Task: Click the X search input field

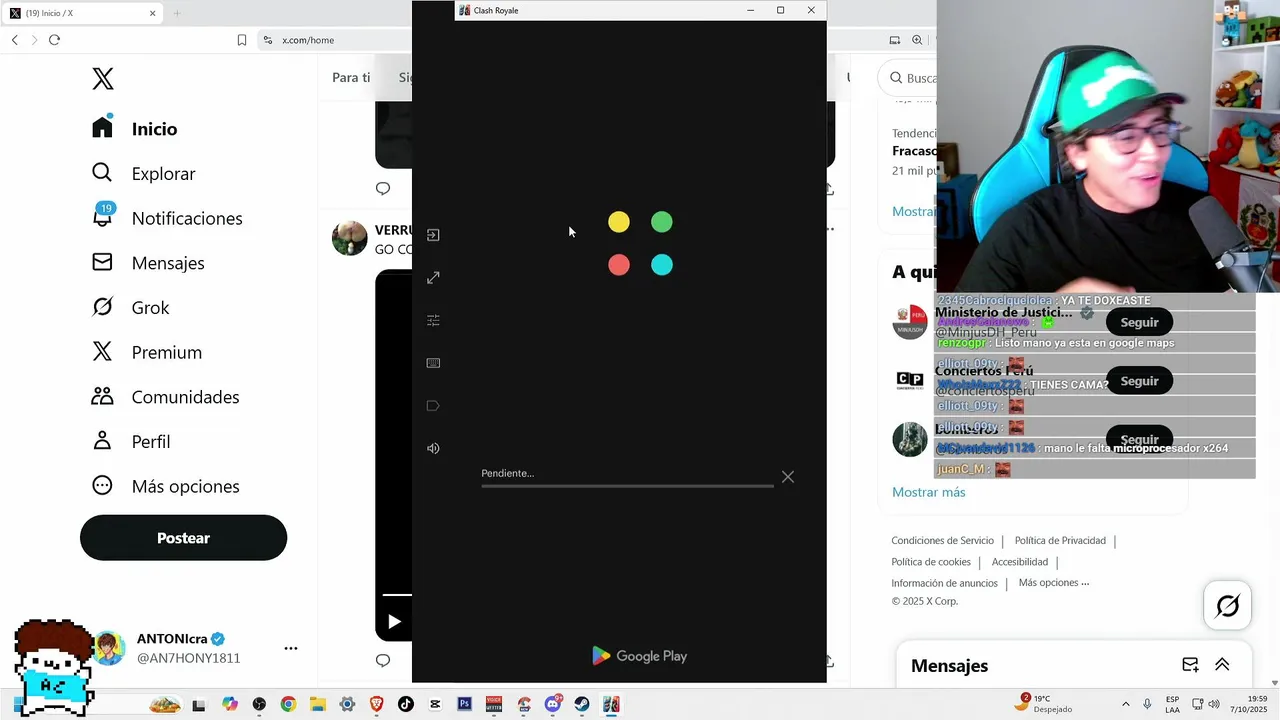Action: [x=908, y=78]
